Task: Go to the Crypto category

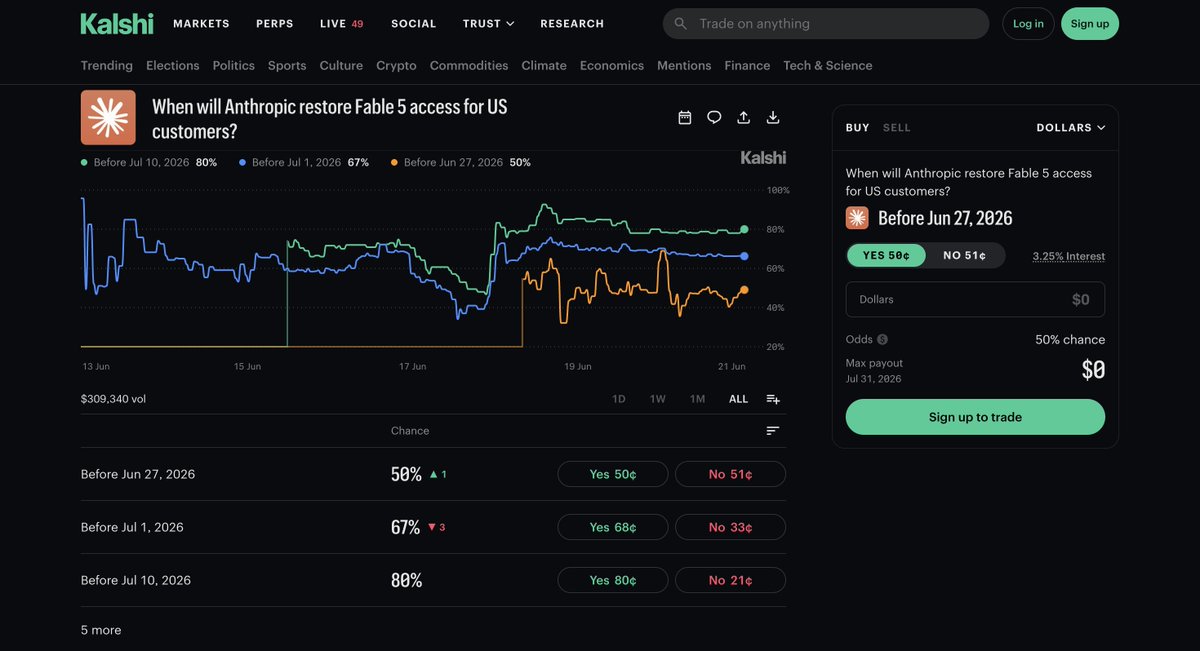Action: click(396, 65)
